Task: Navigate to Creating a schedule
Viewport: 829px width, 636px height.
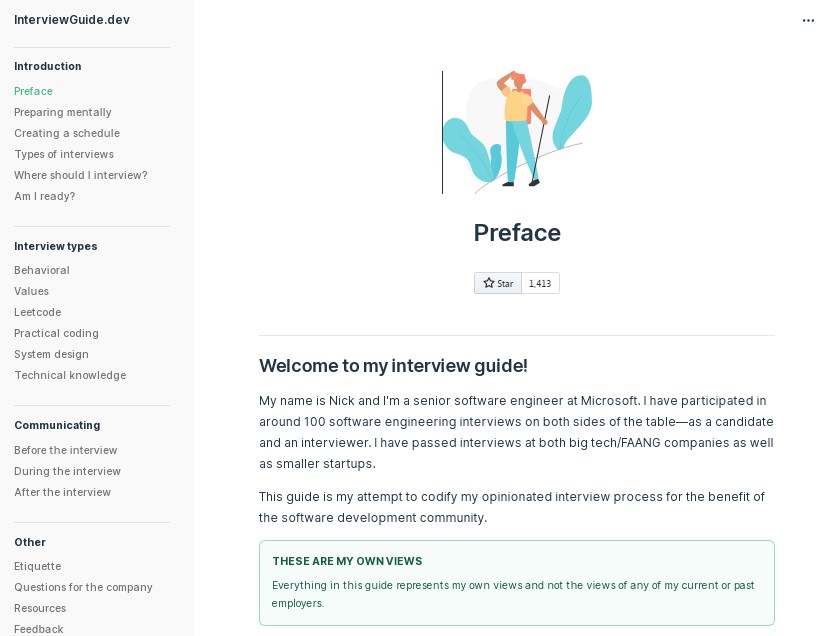Action: [67, 133]
